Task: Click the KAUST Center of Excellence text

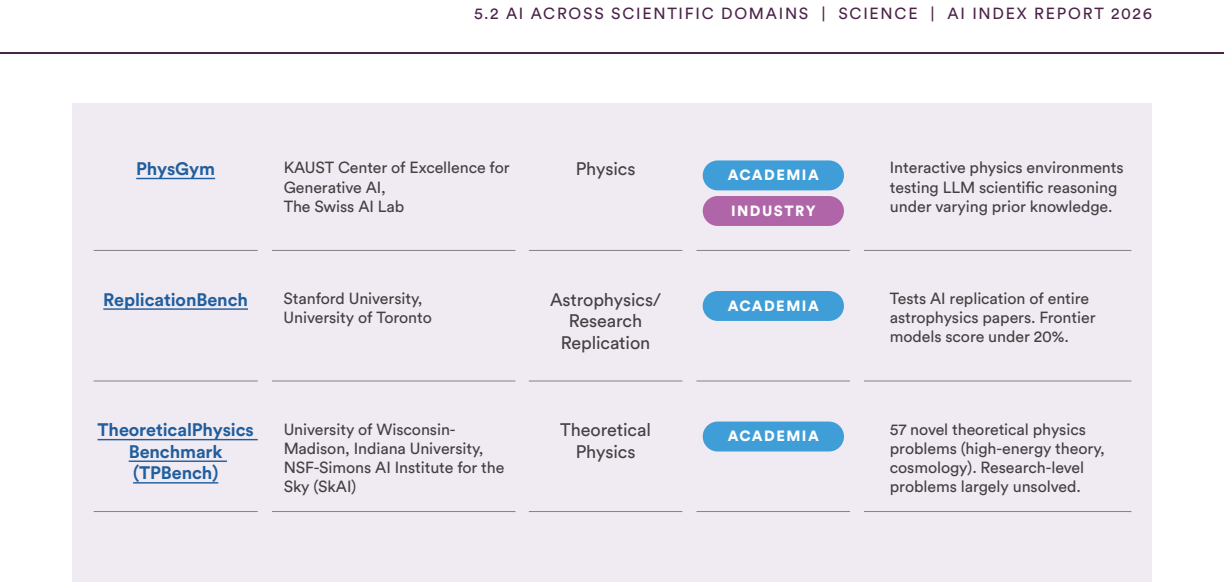Action: (396, 177)
